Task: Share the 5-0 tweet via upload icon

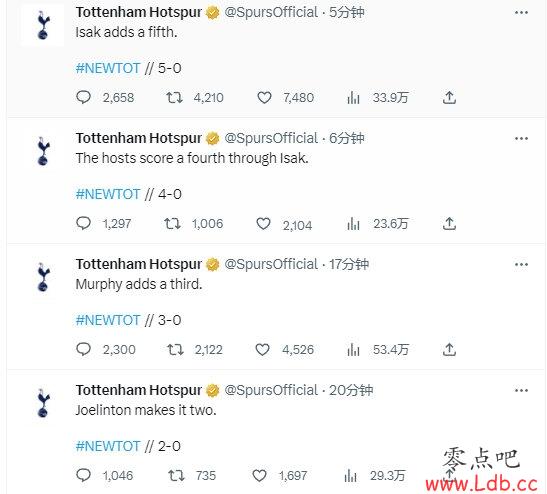Action: (449, 97)
